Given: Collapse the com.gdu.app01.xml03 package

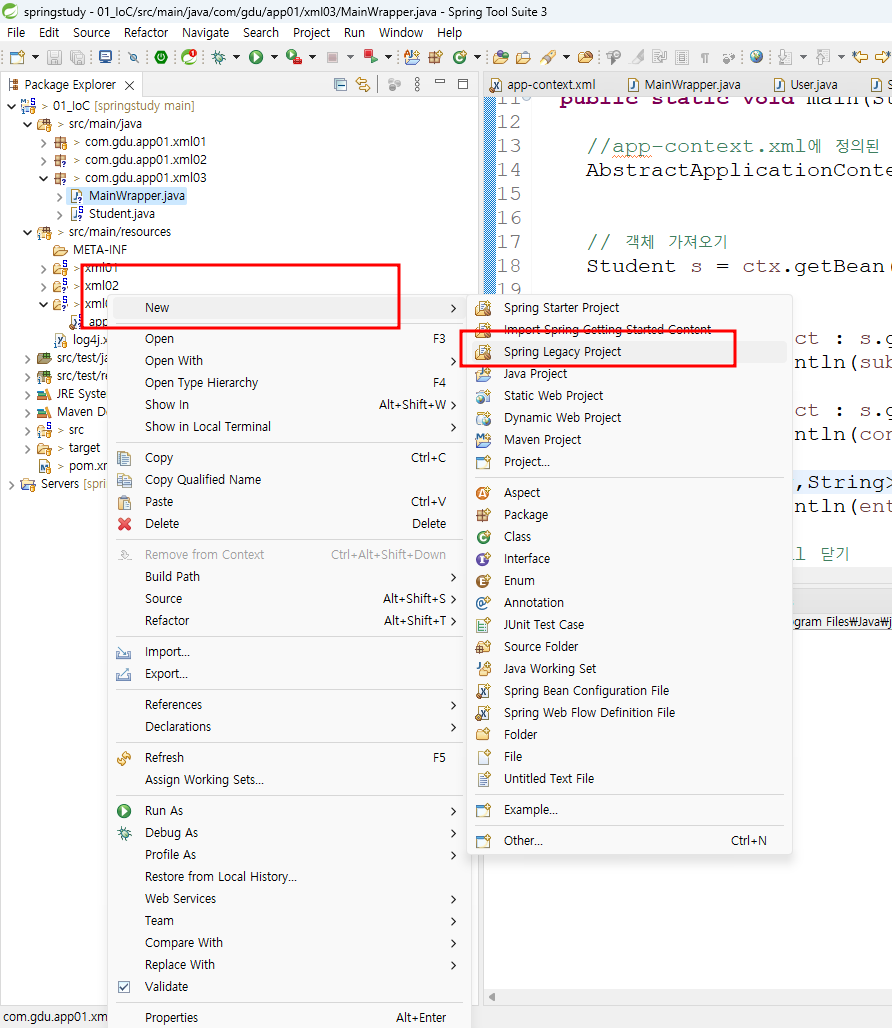Looking at the screenshot, I should click(x=43, y=178).
